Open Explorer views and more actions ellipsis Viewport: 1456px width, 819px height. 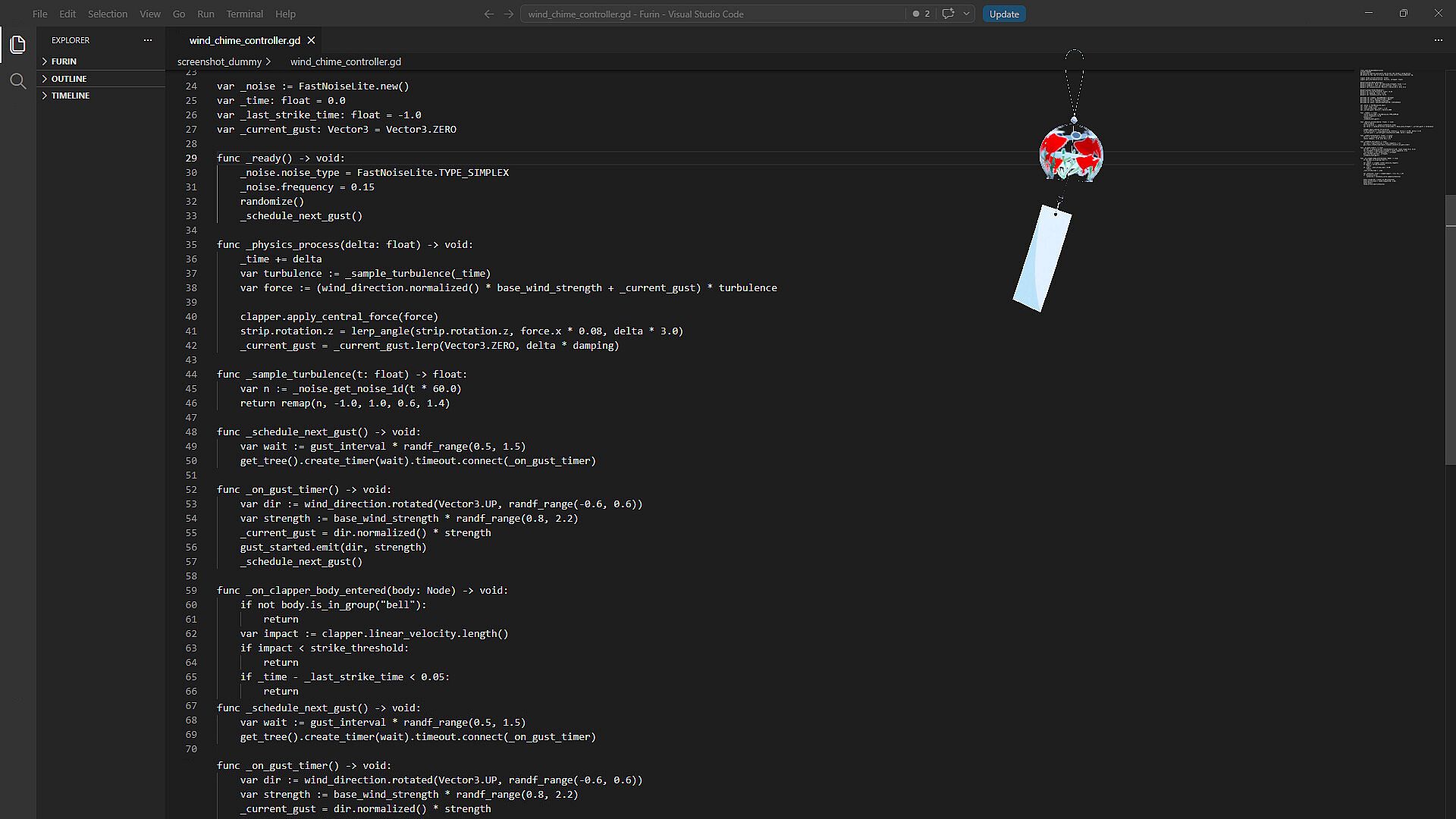tap(148, 40)
